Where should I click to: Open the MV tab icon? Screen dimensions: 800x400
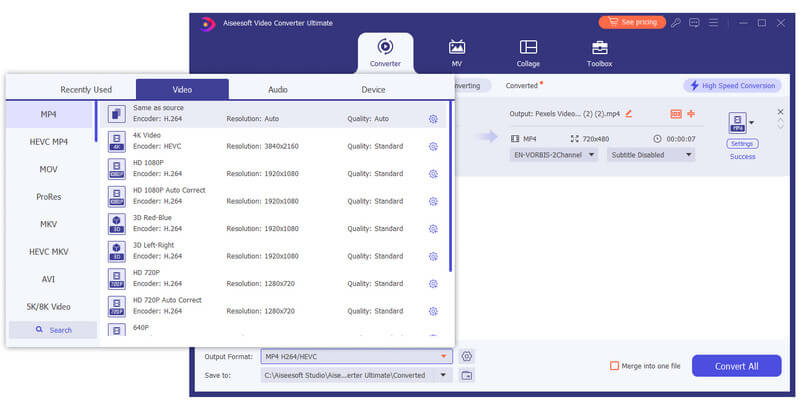click(x=457, y=47)
